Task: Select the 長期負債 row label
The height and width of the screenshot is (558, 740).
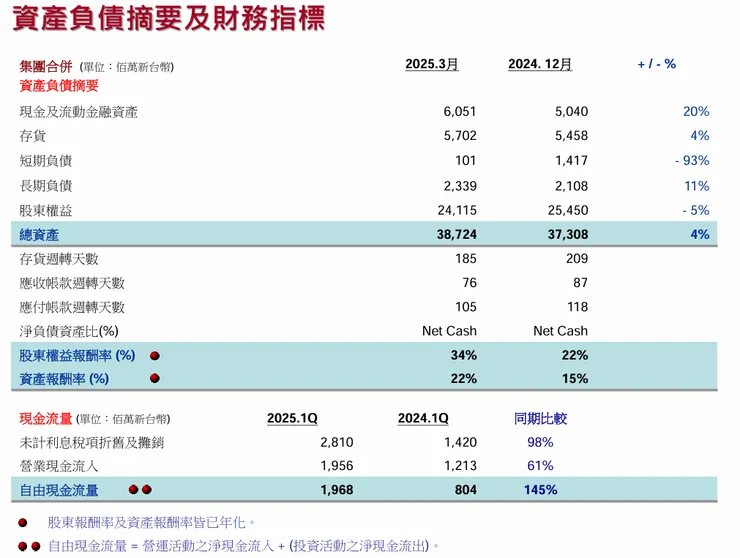Action: (x=46, y=186)
